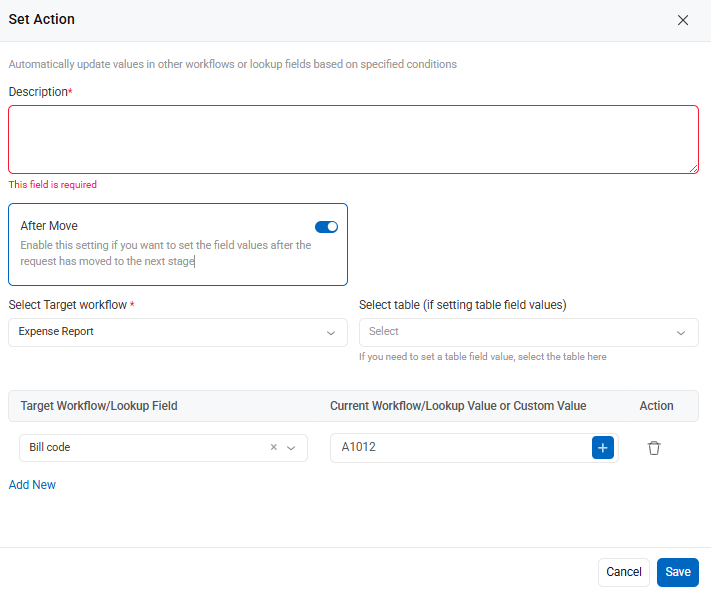Click the Description textarea resize handle
The height and width of the screenshot is (591, 711).
pyautogui.click(x=693, y=169)
